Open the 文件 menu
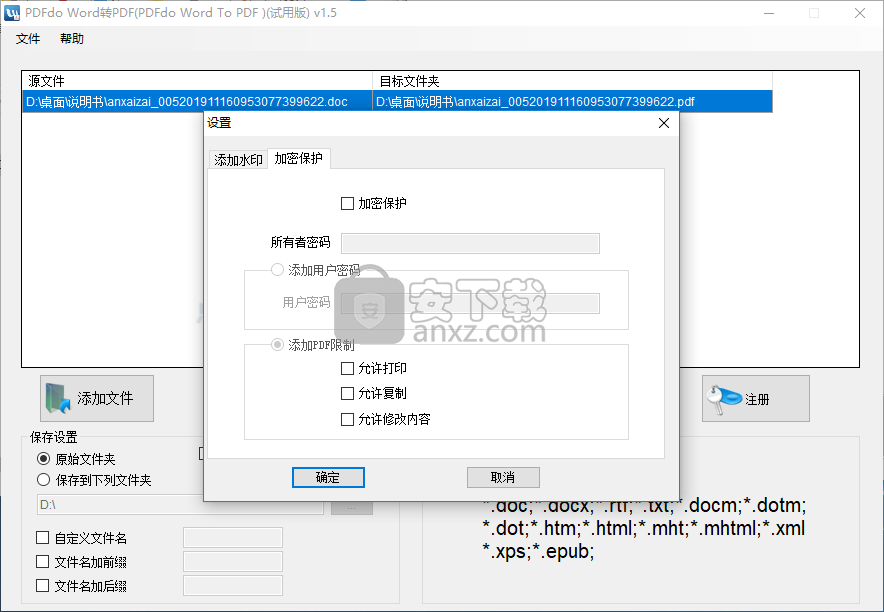The width and height of the screenshot is (884, 612). (28, 39)
